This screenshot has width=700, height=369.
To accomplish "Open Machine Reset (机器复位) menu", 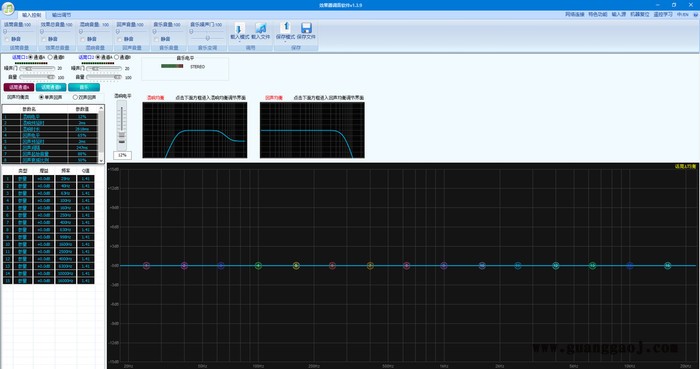I will tap(640, 14).
